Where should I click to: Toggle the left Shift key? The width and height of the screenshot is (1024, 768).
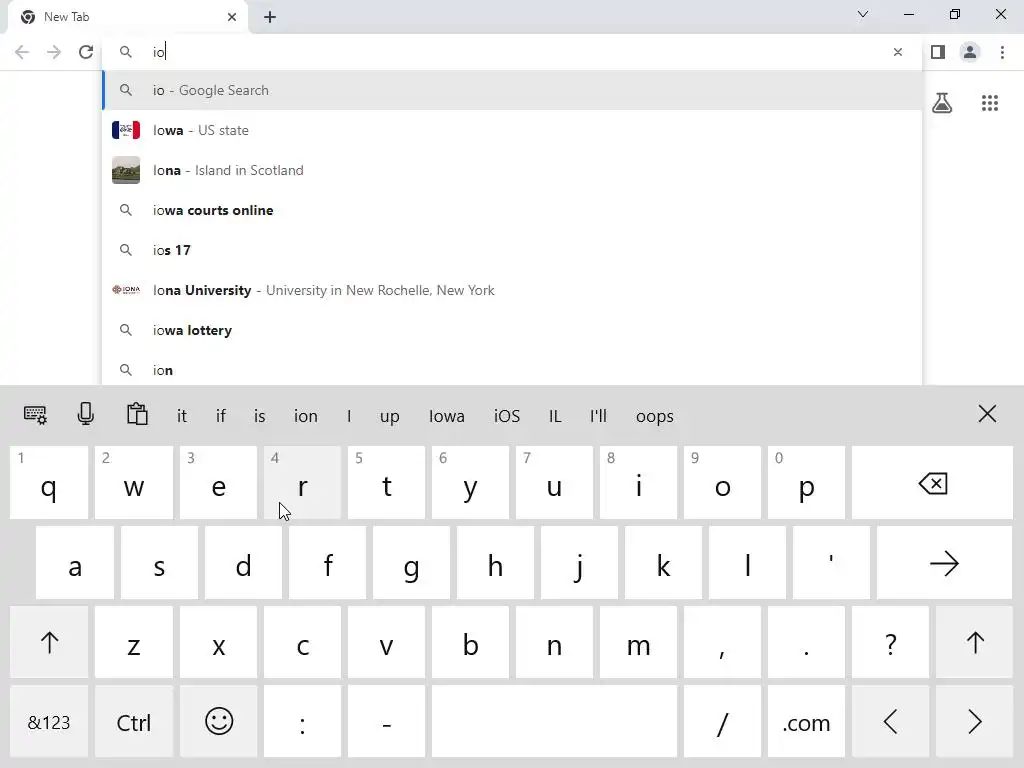coord(49,643)
